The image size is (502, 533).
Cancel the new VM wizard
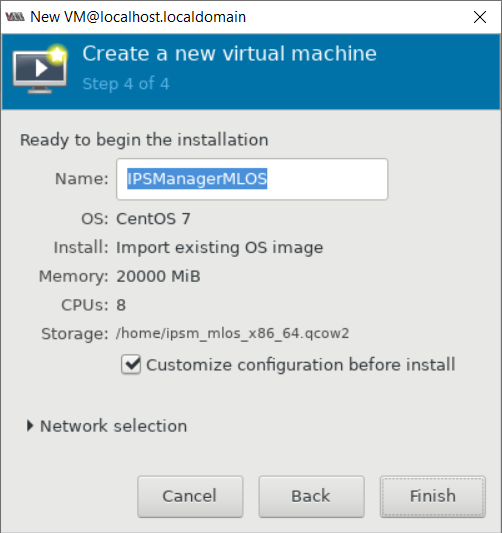tap(190, 496)
